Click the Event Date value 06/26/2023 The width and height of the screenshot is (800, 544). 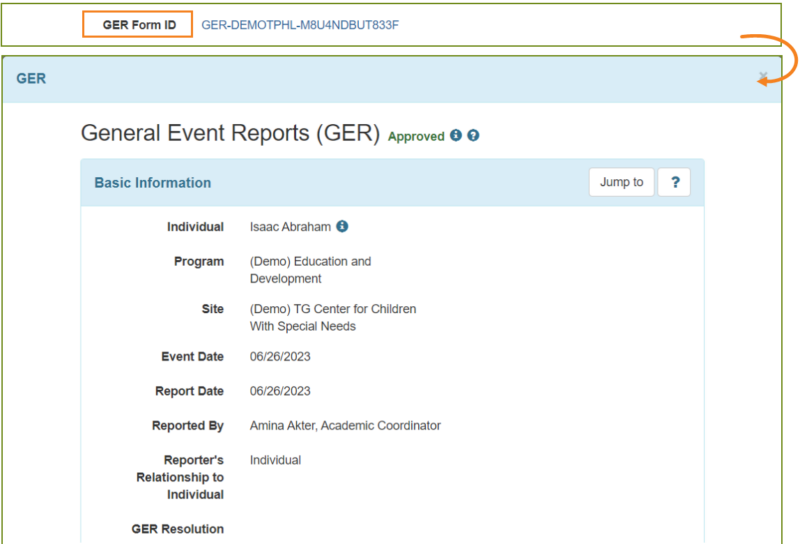[280, 357]
